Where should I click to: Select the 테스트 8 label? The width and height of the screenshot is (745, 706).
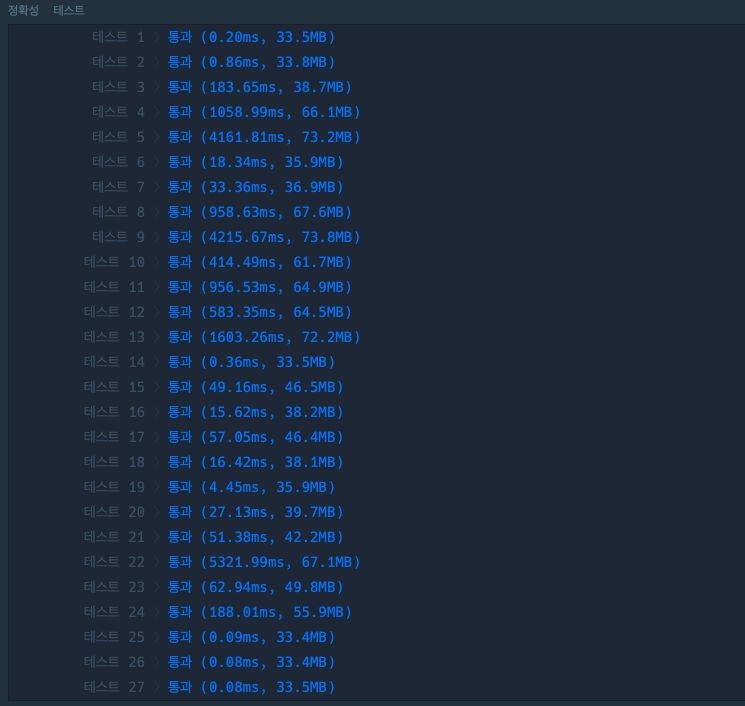(x=118, y=212)
